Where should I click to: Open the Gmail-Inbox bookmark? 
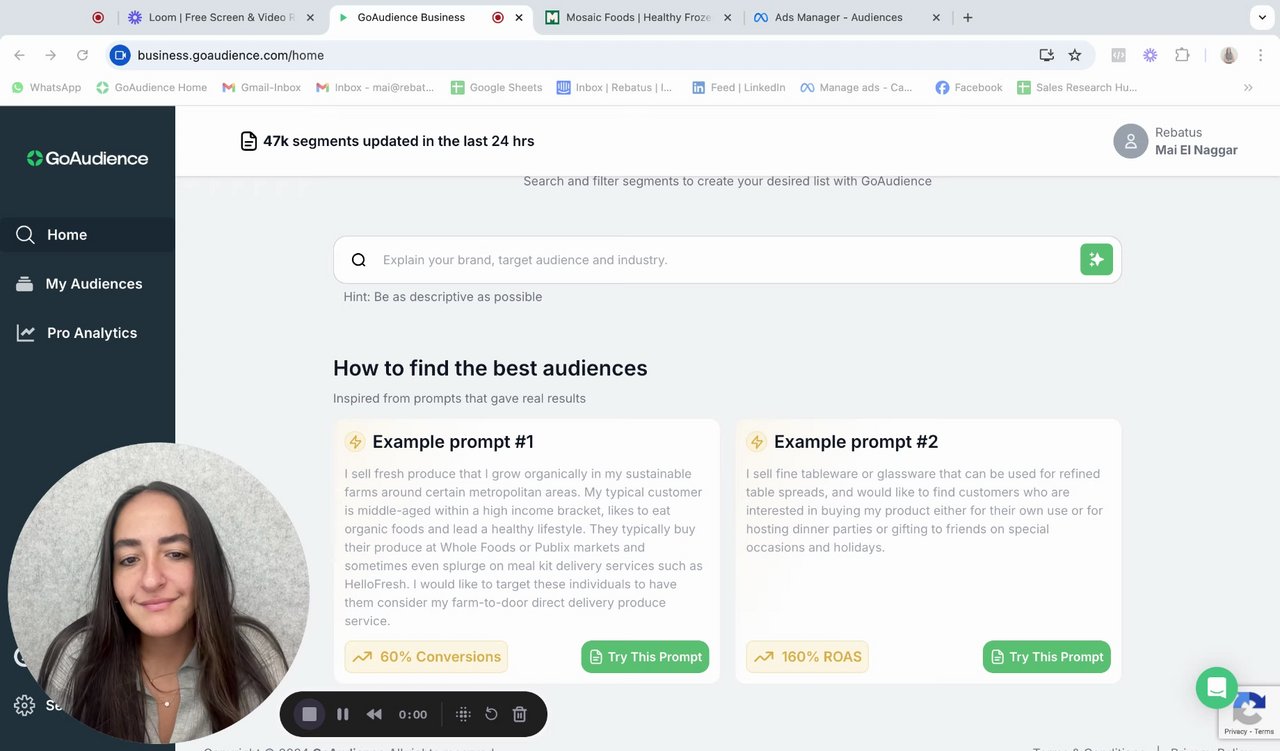point(261,88)
